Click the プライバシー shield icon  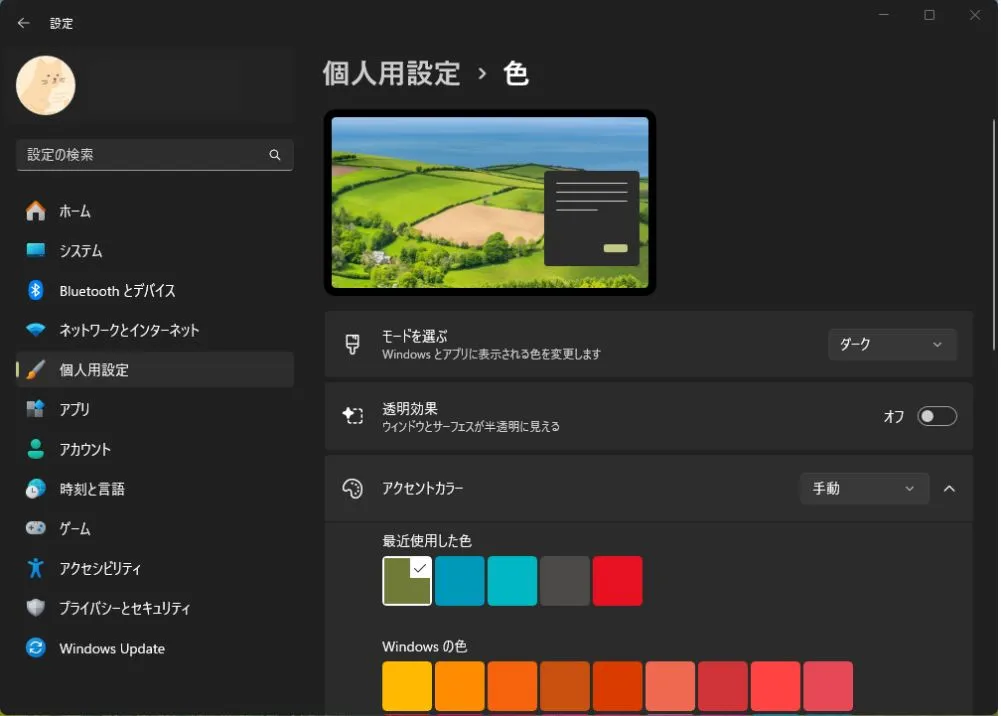click(x=36, y=608)
